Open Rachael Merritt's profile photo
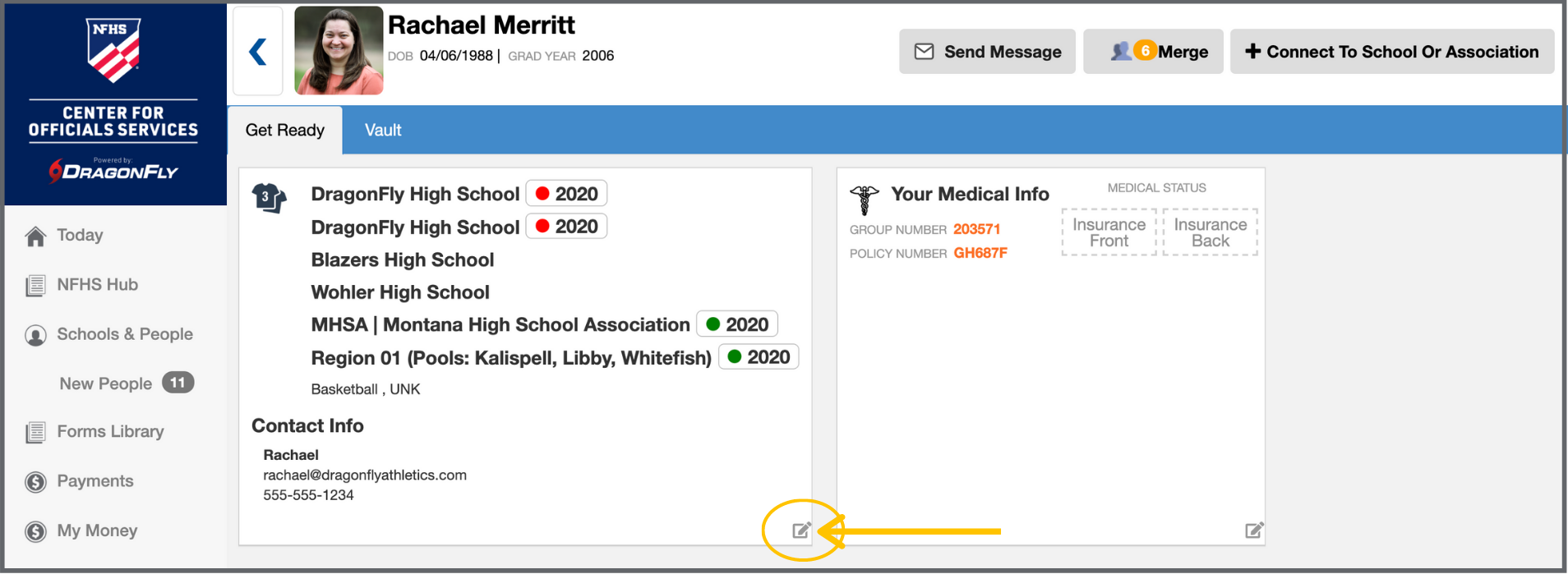 coord(339,51)
